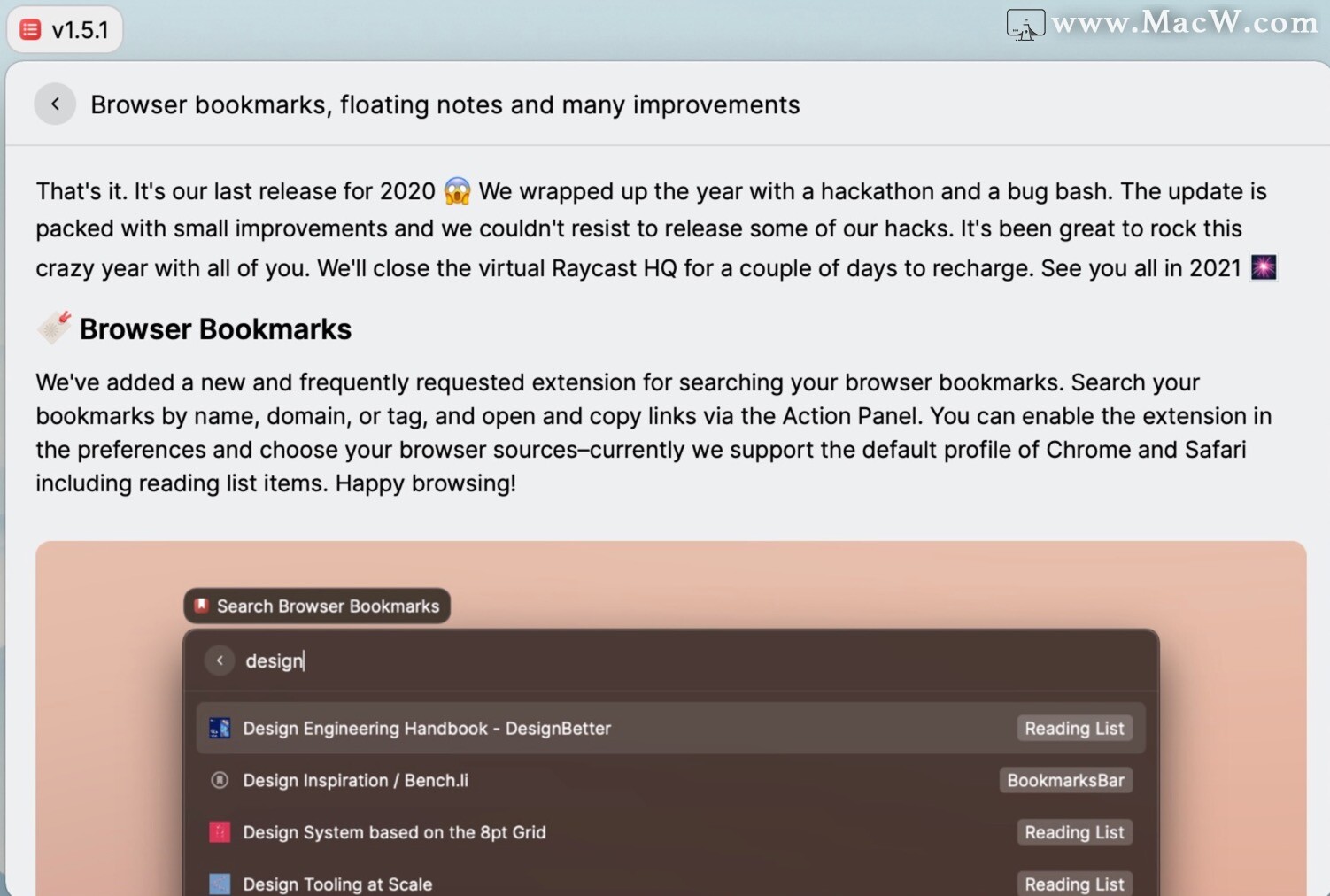Click the BookmarksBar tag
The width and height of the screenshot is (1330, 896).
pyautogui.click(x=1065, y=780)
